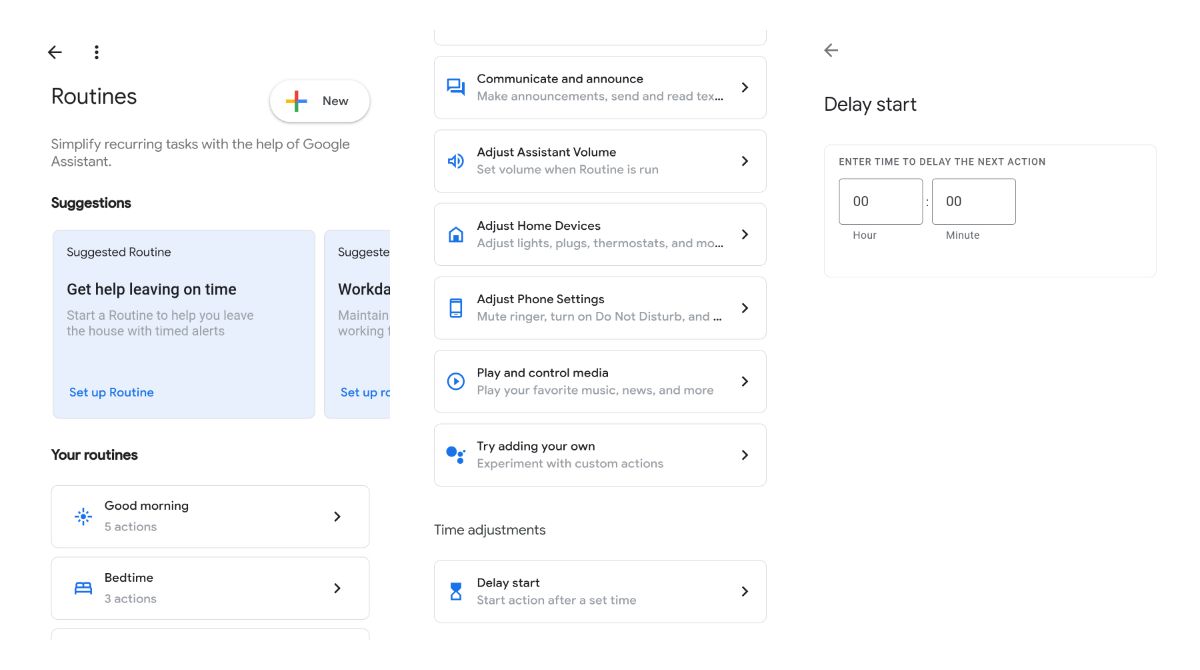The width and height of the screenshot is (1200, 670).
Task: Select Try adding your own action
Action: (600, 455)
